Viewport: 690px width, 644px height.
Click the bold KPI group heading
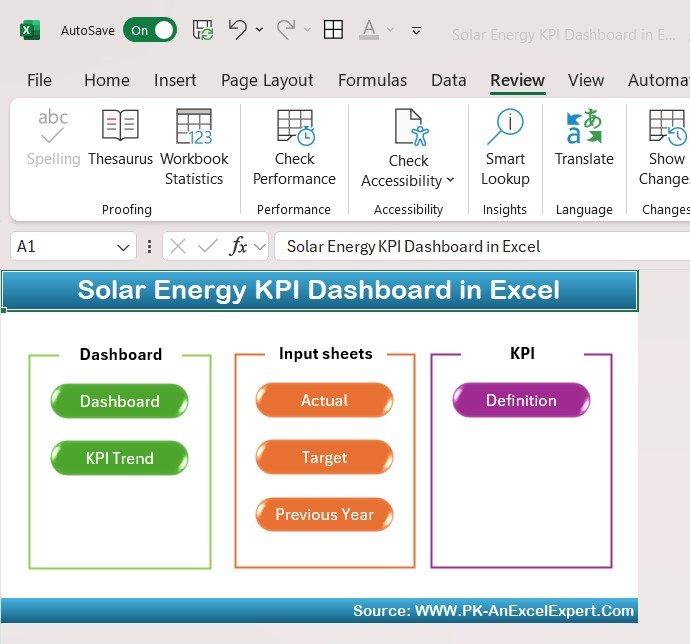(x=522, y=353)
